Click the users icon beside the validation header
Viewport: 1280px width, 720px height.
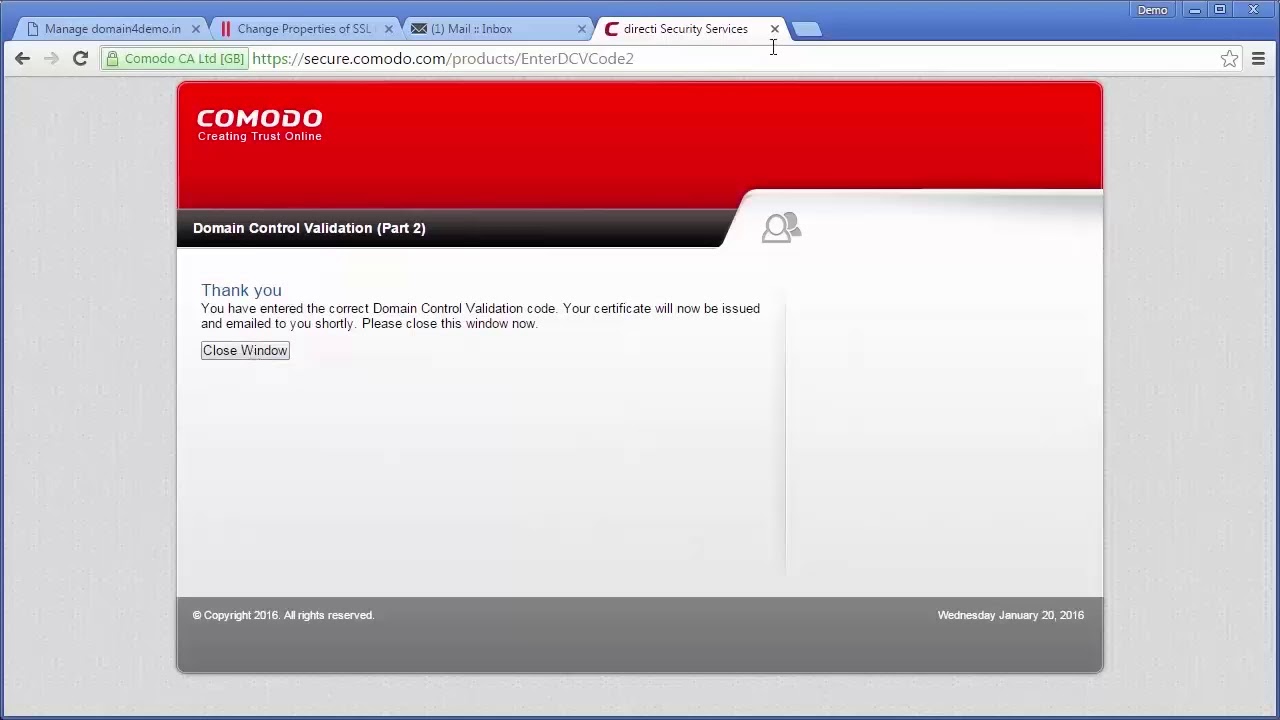[x=781, y=228]
